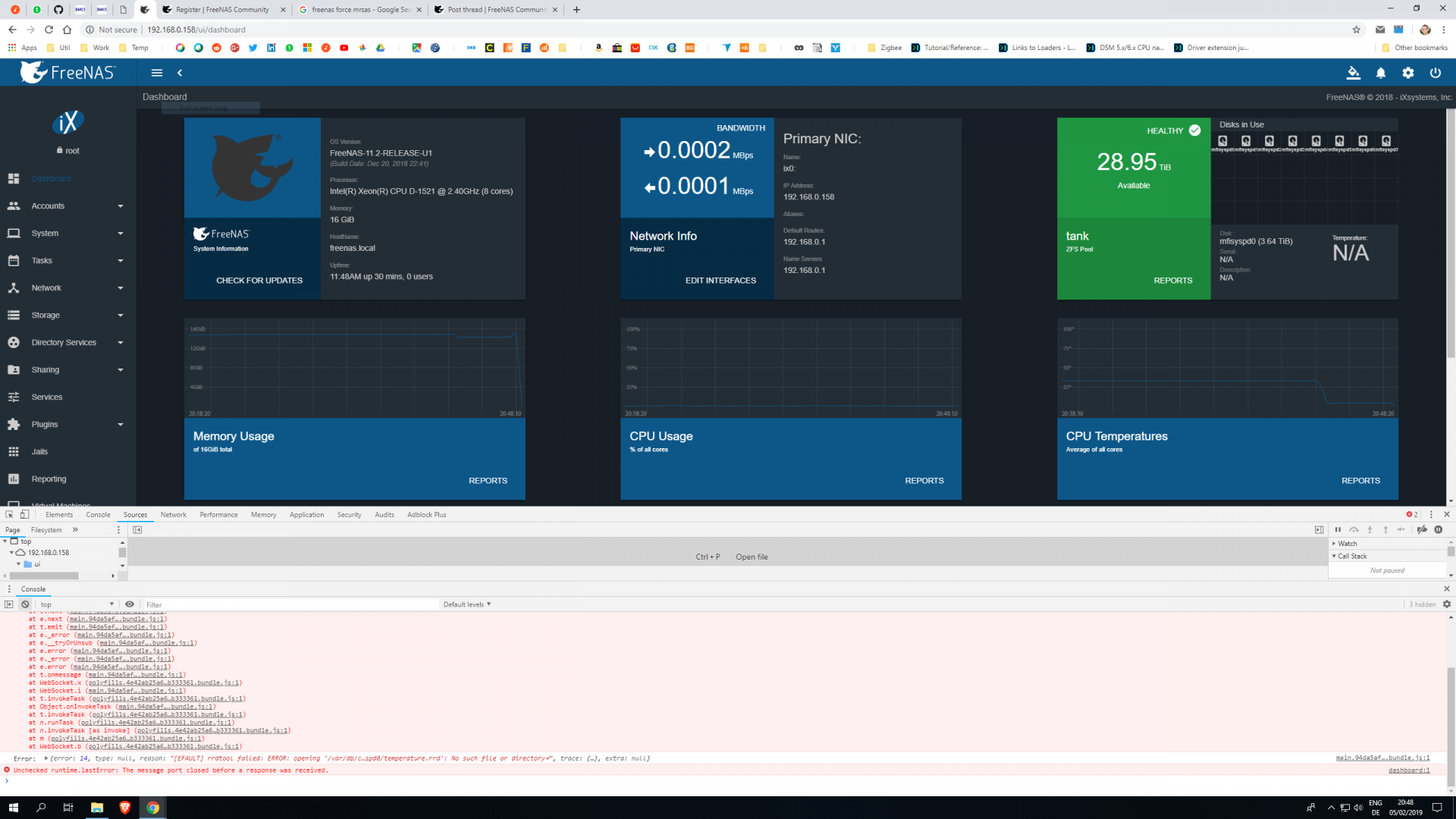Screen dimensions: 1456x819
Task: Expand the Network sidebar menu arrow
Action: click(x=121, y=288)
